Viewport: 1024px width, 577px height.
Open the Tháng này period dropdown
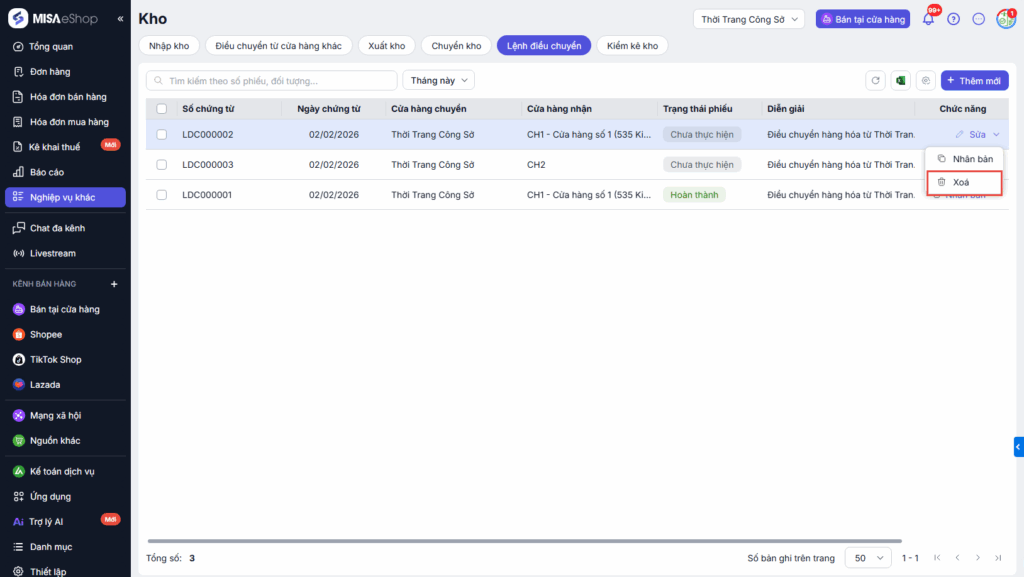(x=438, y=81)
